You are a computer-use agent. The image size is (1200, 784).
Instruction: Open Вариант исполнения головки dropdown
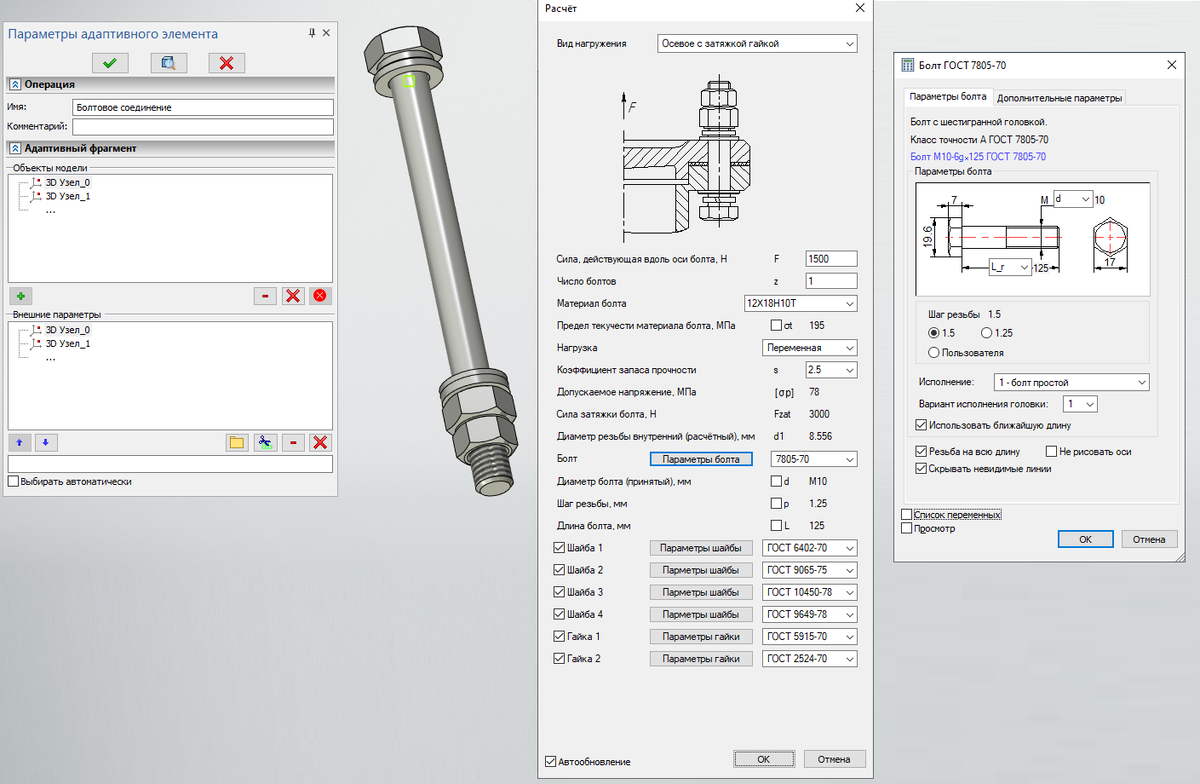point(1080,403)
